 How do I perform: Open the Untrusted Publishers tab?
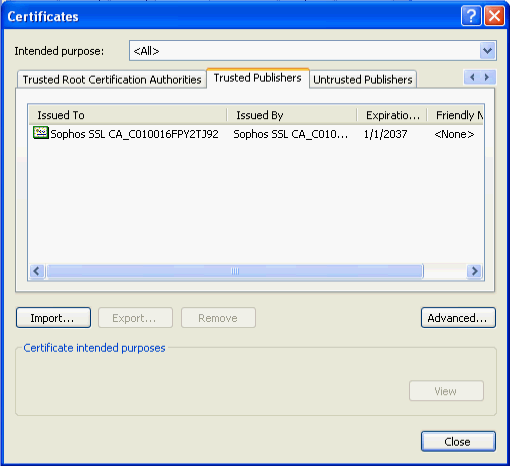363,80
